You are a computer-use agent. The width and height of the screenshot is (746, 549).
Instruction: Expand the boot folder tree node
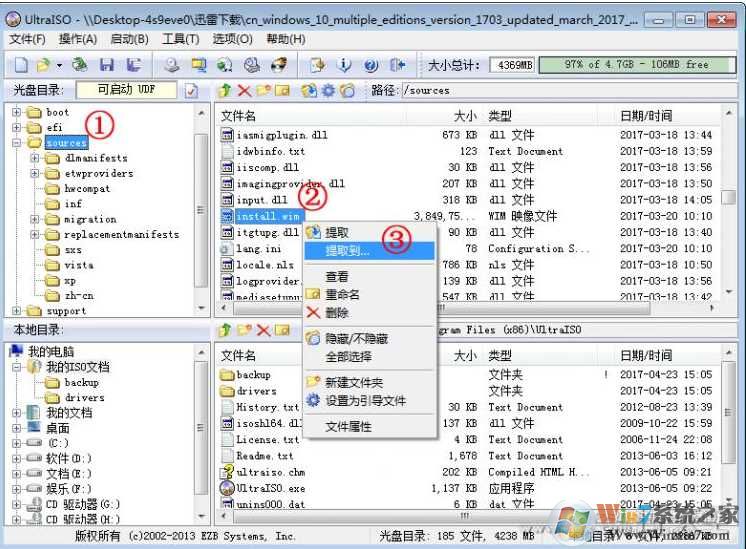click(x=17, y=113)
